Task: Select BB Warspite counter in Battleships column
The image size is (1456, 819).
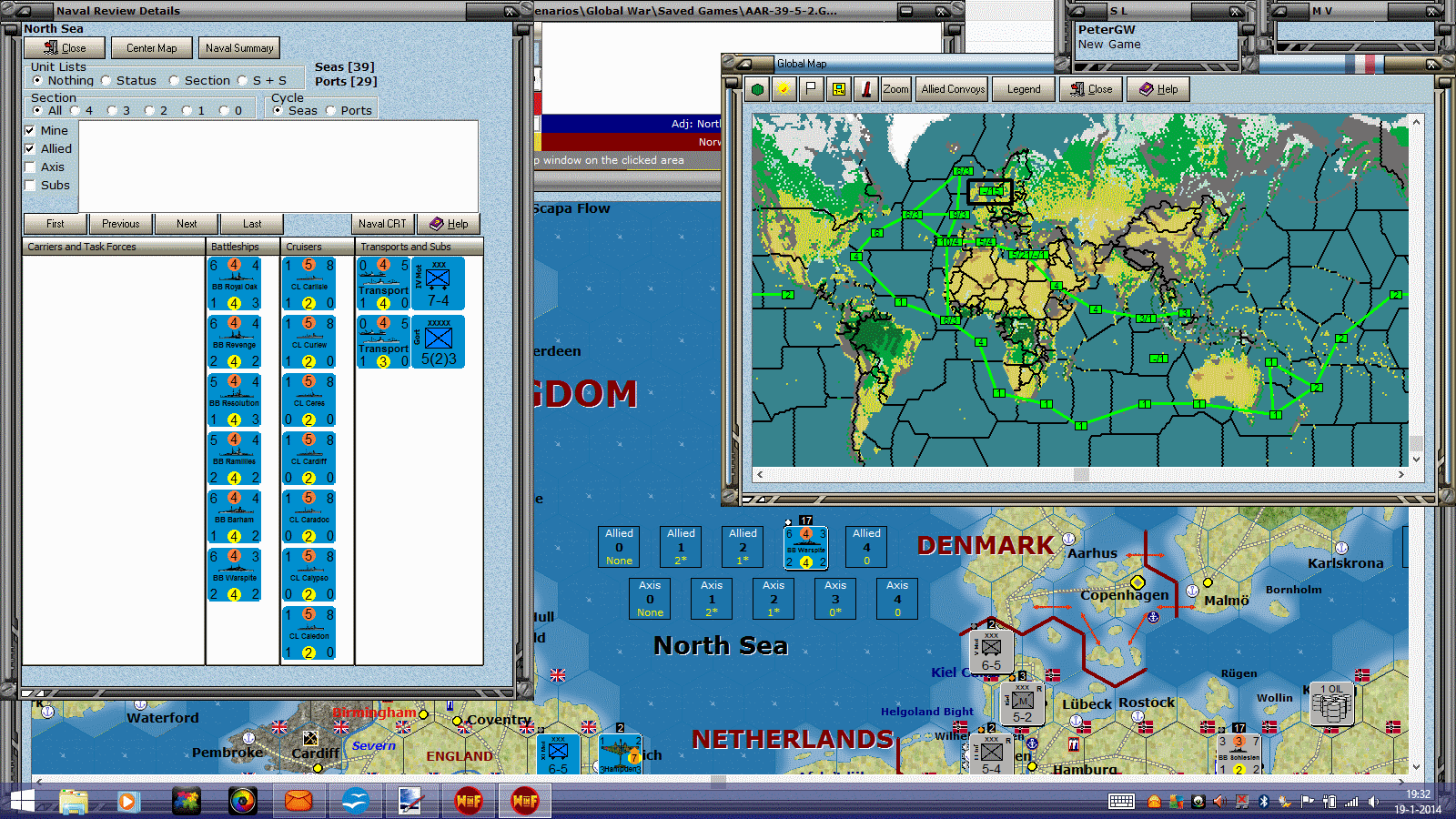Action: coord(235,575)
